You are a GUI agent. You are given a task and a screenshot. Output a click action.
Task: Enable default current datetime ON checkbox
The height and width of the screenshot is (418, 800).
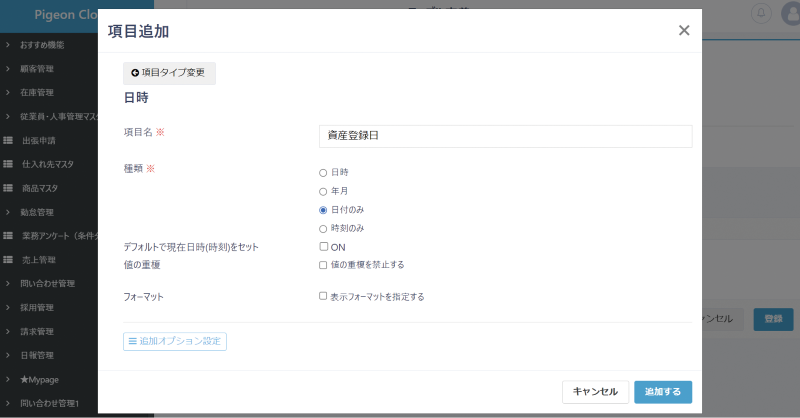point(323,247)
